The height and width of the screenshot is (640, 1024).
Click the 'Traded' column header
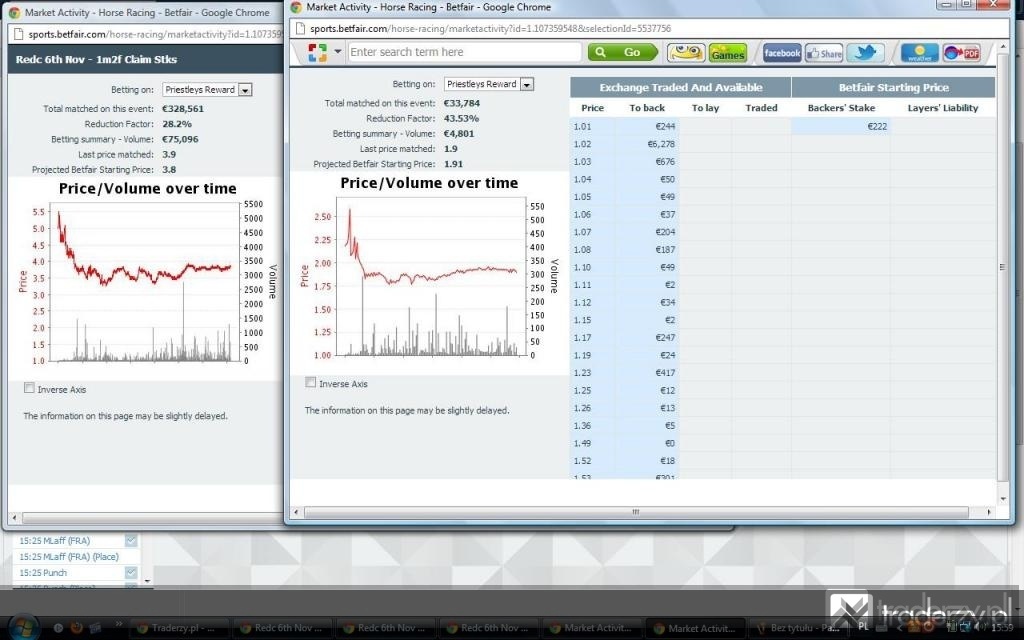pos(761,108)
